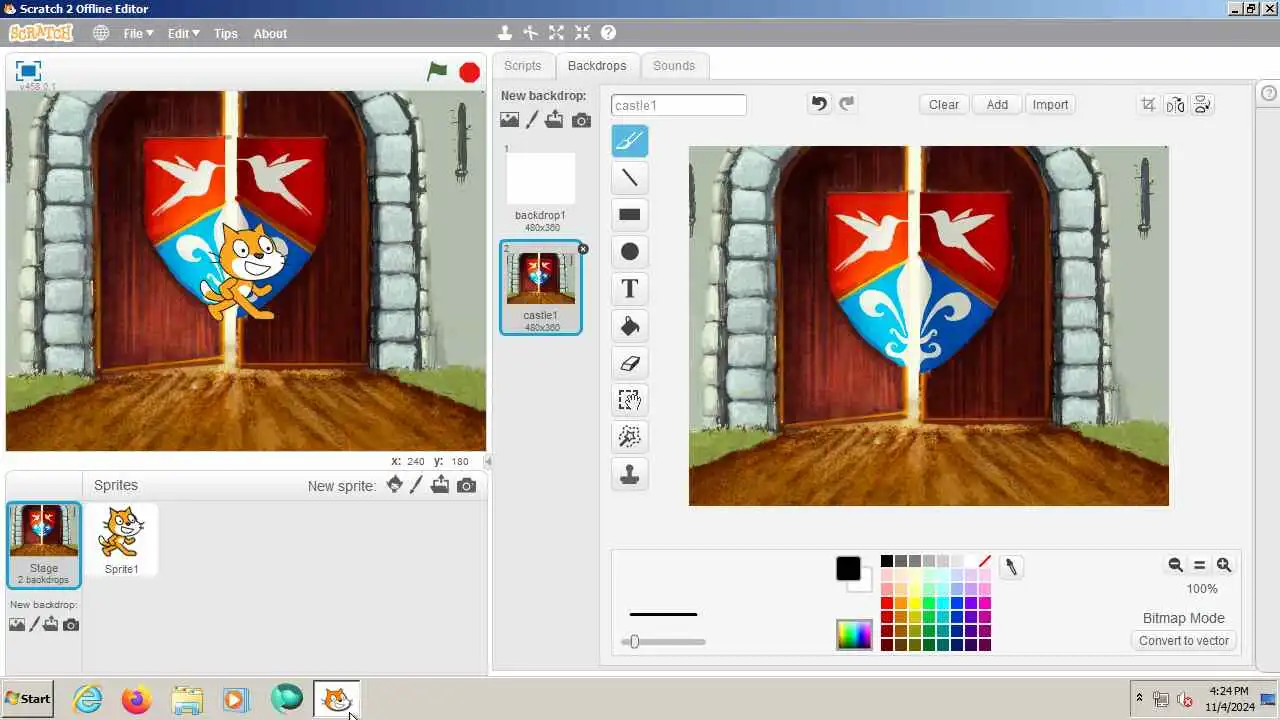Click the castle1 backdrop name field
This screenshot has width=1280, height=720.
pyautogui.click(x=679, y=105)
